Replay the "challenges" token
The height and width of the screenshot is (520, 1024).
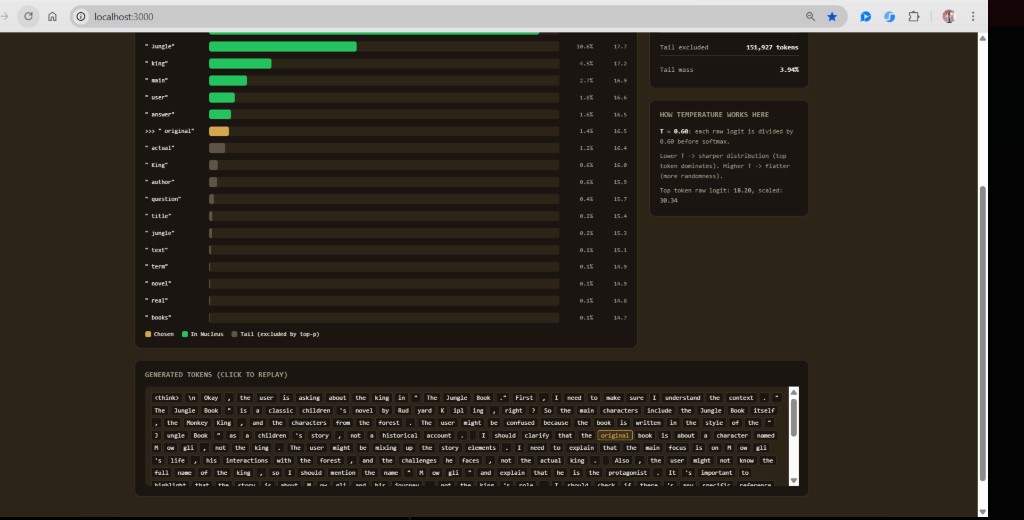(x=419, y=460)
